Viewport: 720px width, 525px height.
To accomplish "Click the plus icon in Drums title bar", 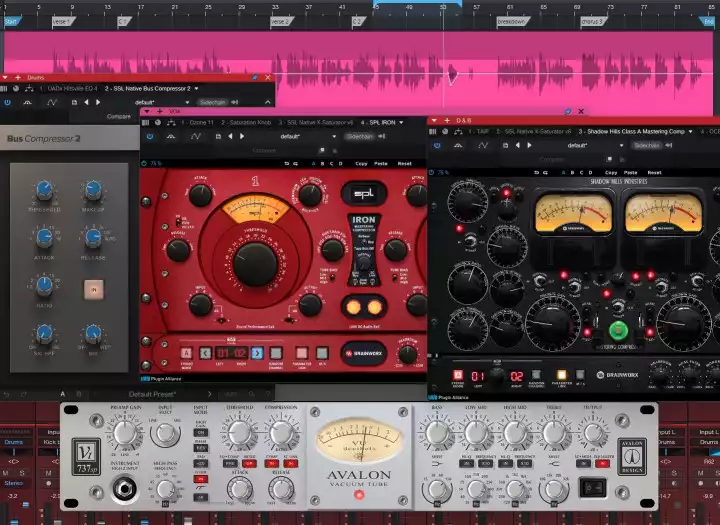I will point(17,78).
